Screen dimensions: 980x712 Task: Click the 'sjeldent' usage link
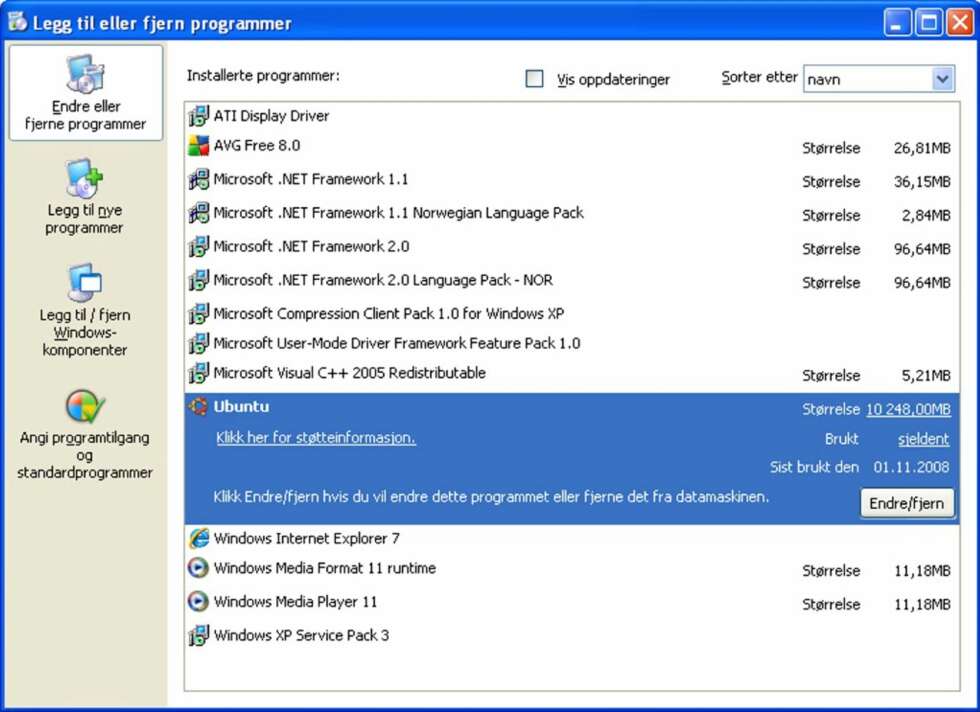tap(924, 439)
